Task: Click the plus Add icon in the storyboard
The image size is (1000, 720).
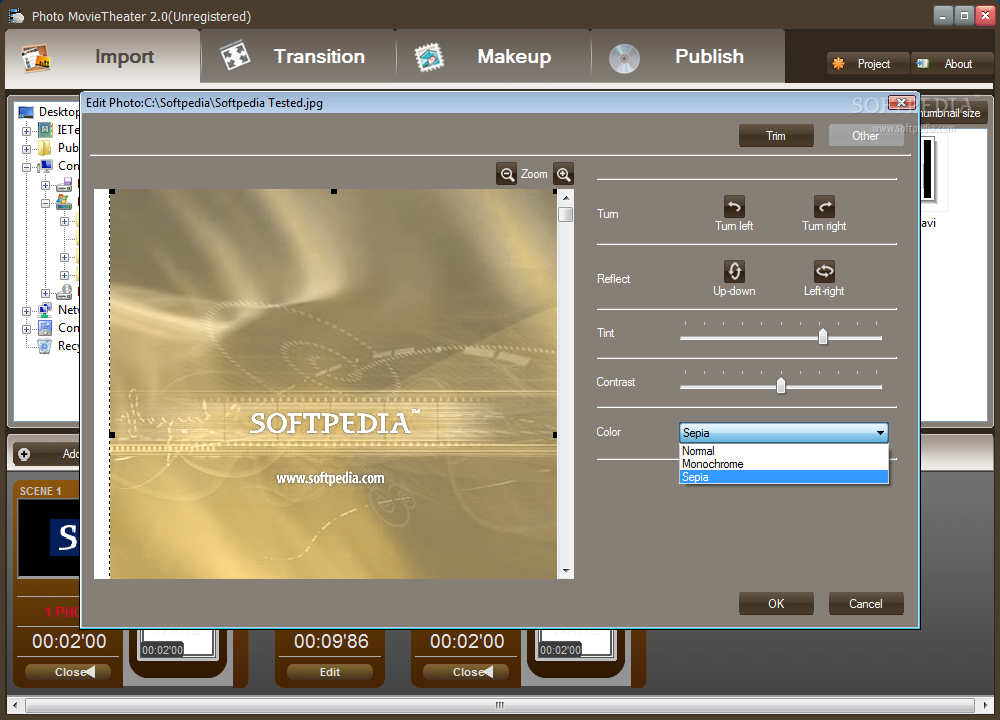Action: (x=24, y=454)
